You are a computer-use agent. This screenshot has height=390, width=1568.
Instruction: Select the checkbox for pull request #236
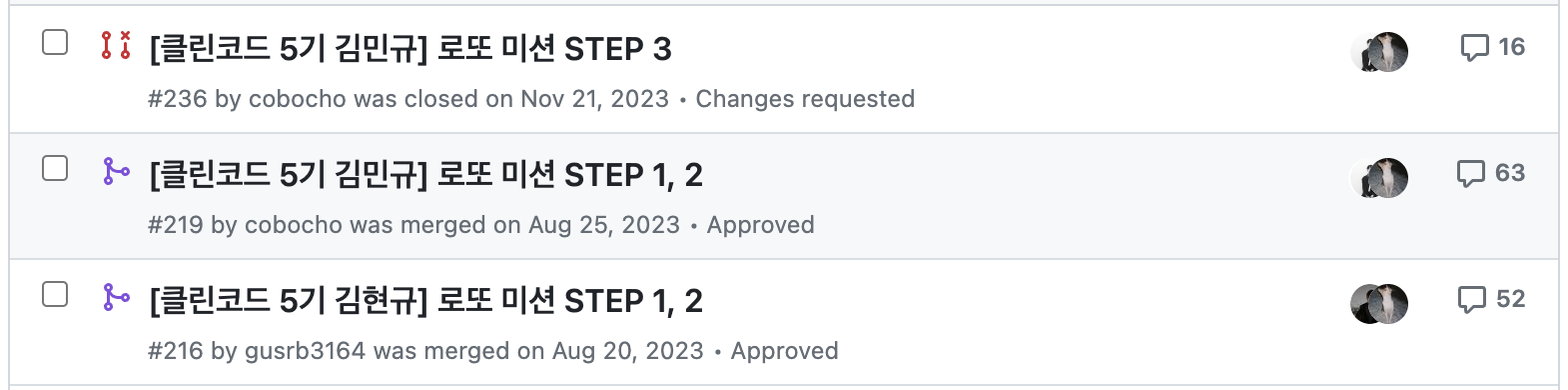[55, 42]
